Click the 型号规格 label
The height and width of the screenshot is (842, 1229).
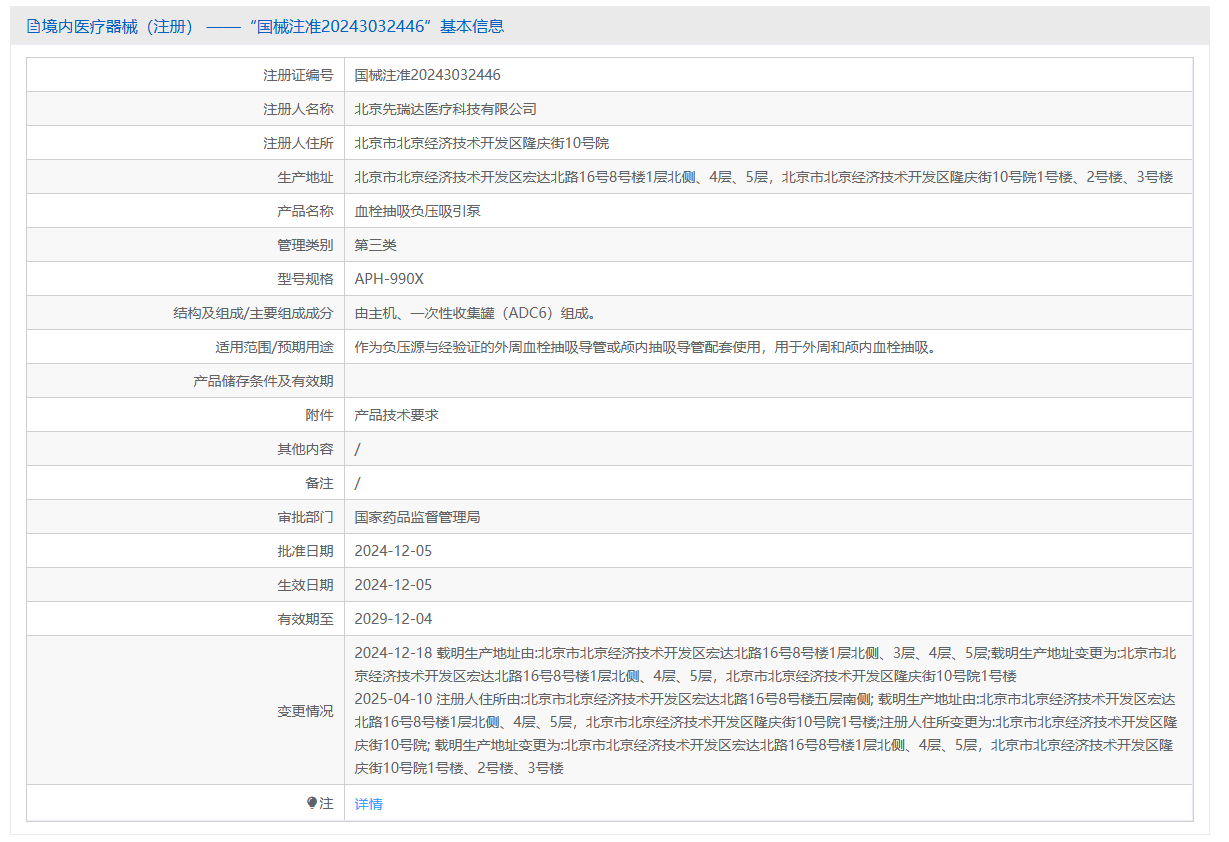(x=305, y=279)
